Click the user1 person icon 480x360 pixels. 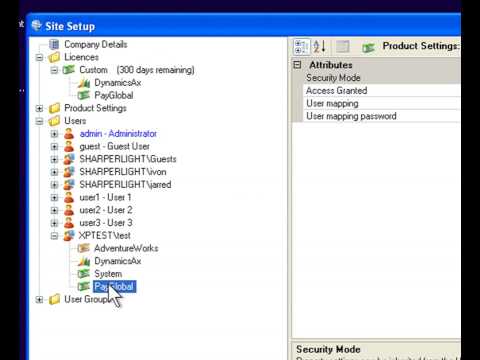[69, 197]
